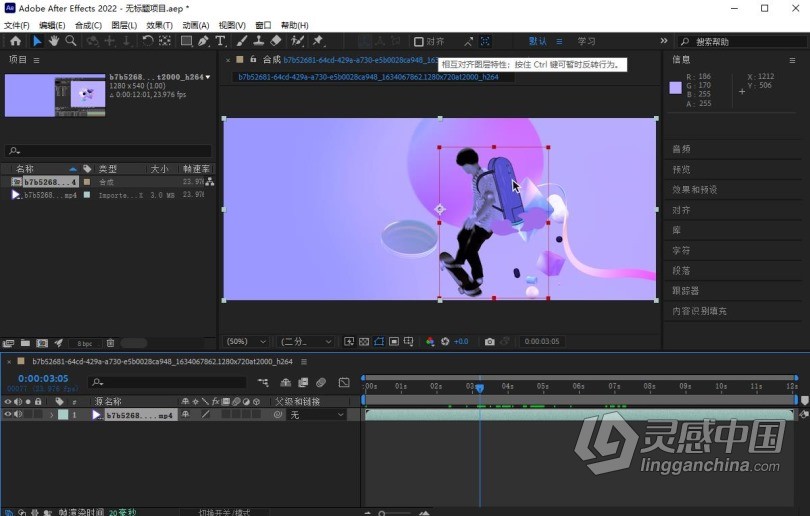Mute audio speaker for layer 1
This screenshot has height=516, width=810.
coord(18,414)
